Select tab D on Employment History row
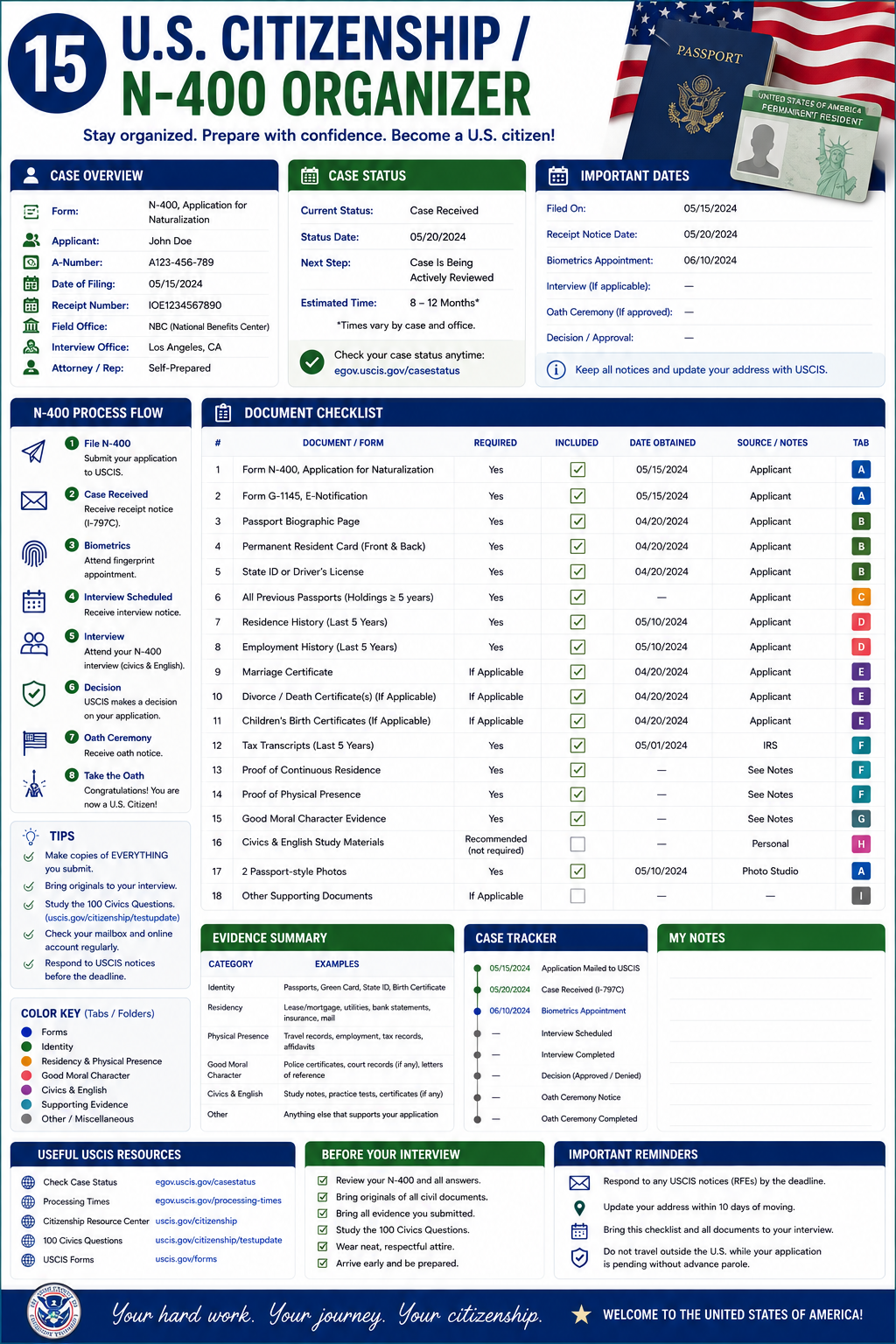 (x=861, y=647)
